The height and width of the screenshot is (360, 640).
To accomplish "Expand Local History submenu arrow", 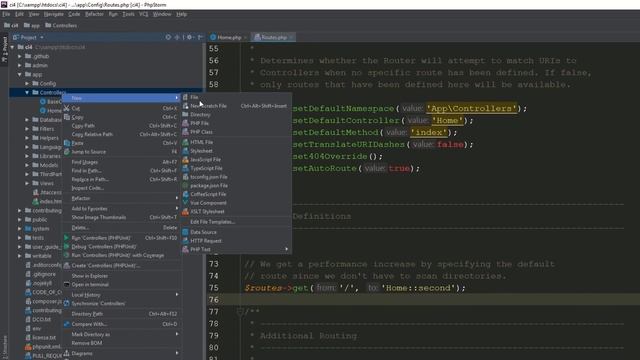I will [177, 295].
